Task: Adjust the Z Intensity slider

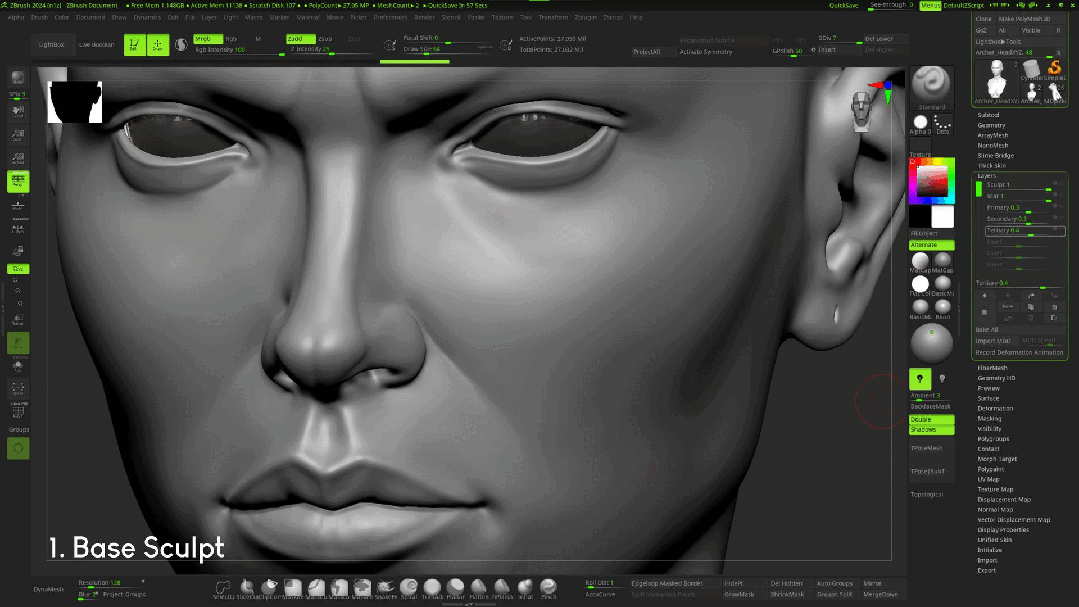Action: coord(332,50)
